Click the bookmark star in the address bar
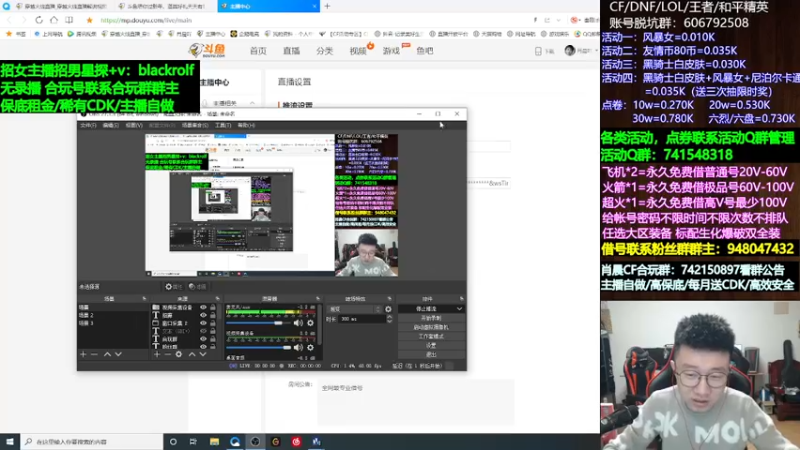 [89, 20]
